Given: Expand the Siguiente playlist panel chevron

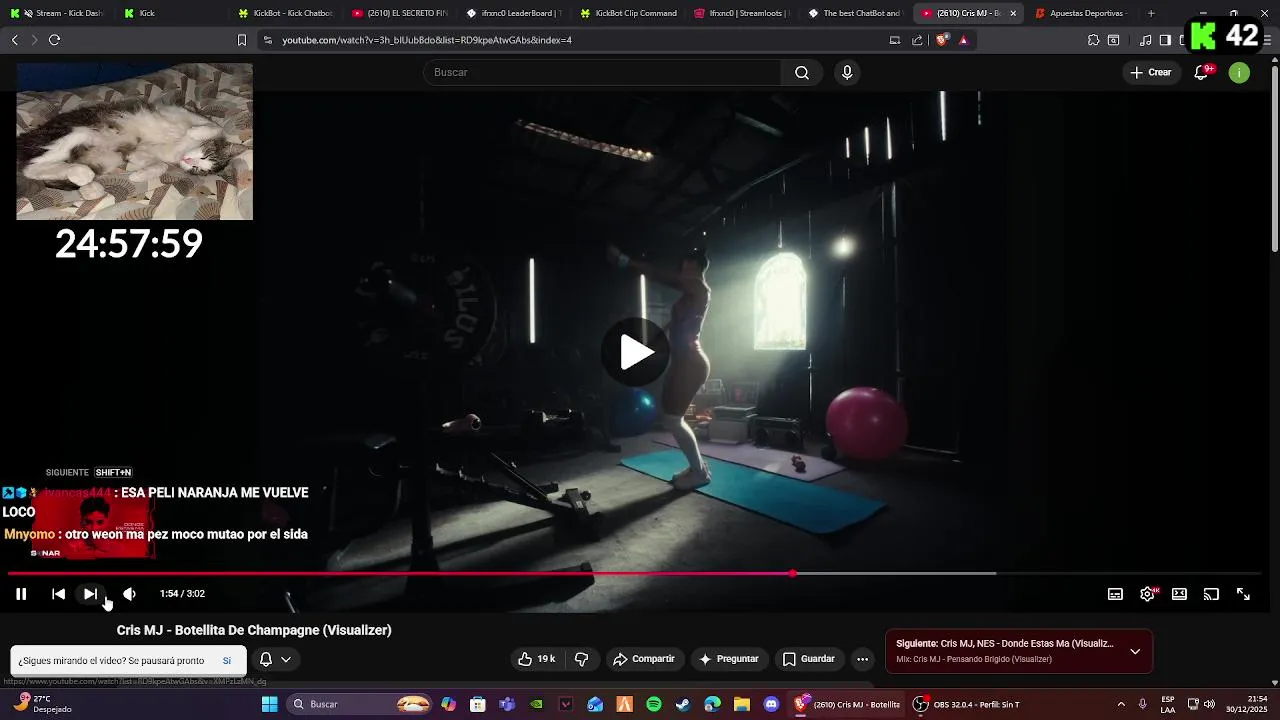Looking at the screenshot, I should [1135, 651].
